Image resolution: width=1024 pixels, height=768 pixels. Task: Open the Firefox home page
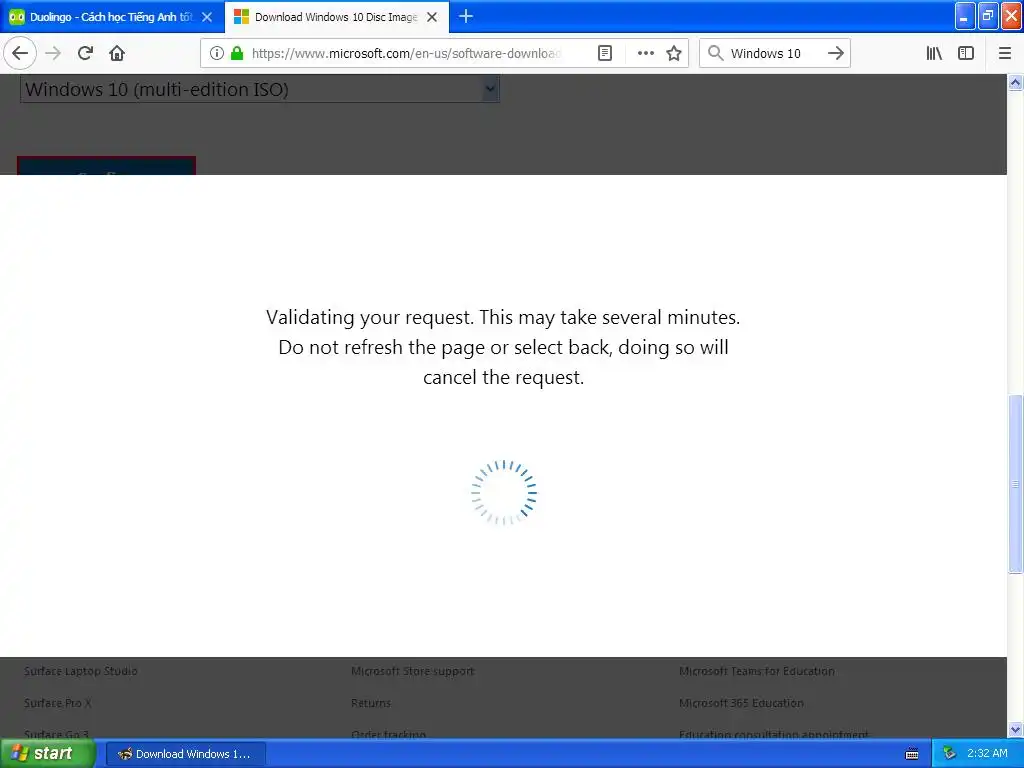117,53
